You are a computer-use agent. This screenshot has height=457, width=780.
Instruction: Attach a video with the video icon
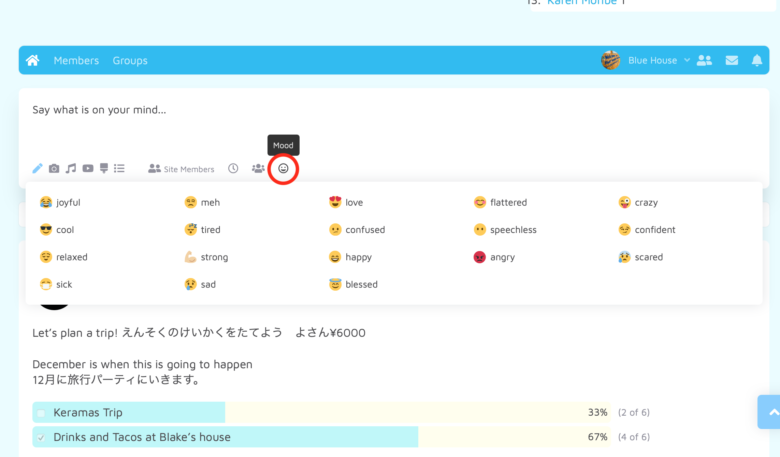pos(88,169)
